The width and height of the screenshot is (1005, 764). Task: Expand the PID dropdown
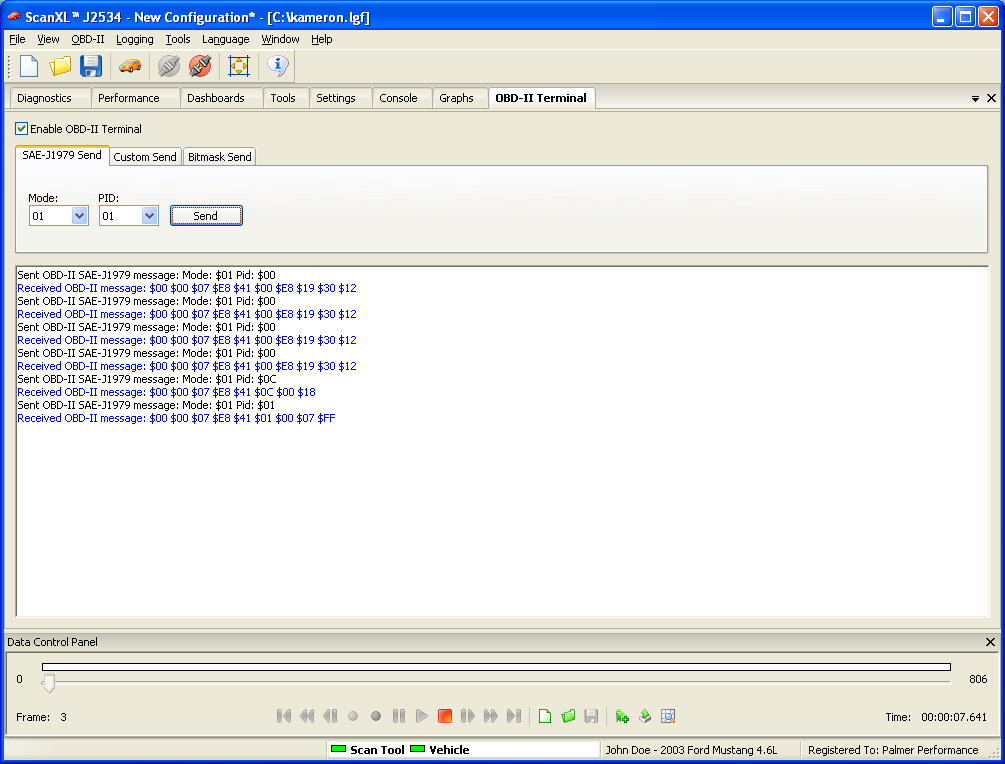click(x=149, y=216)
